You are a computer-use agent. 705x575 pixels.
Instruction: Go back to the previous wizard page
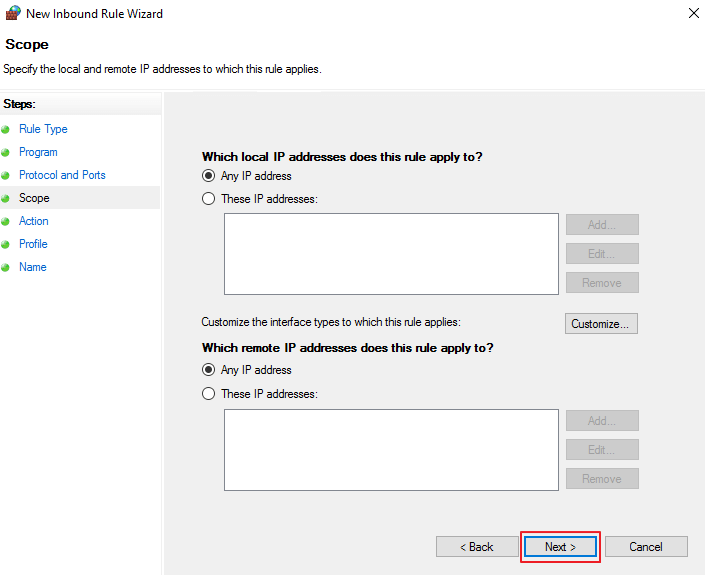click(477, 547)
